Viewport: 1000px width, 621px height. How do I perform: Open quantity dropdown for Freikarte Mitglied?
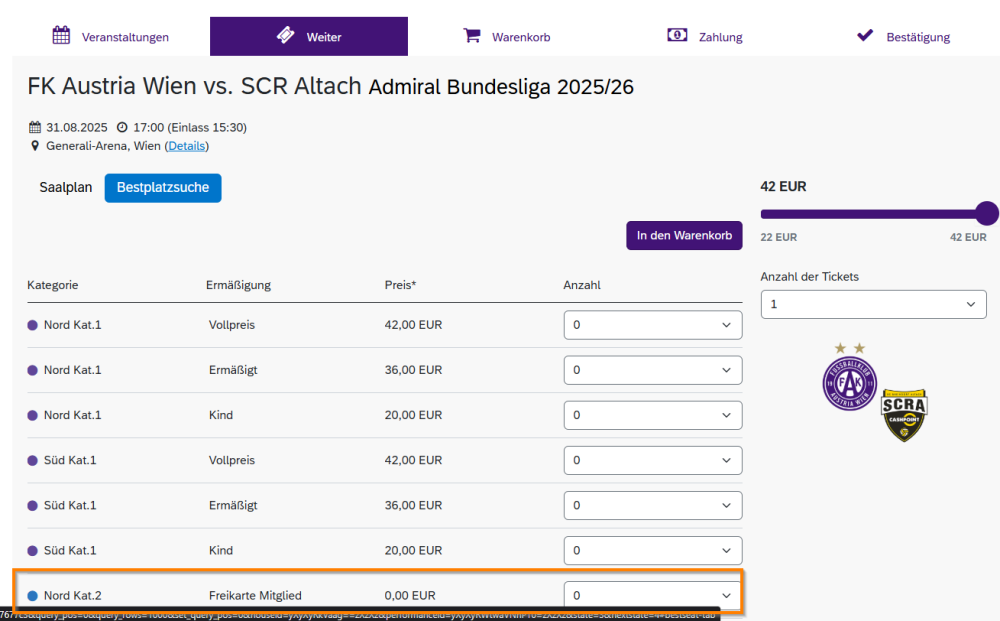(x=653, y=596)
